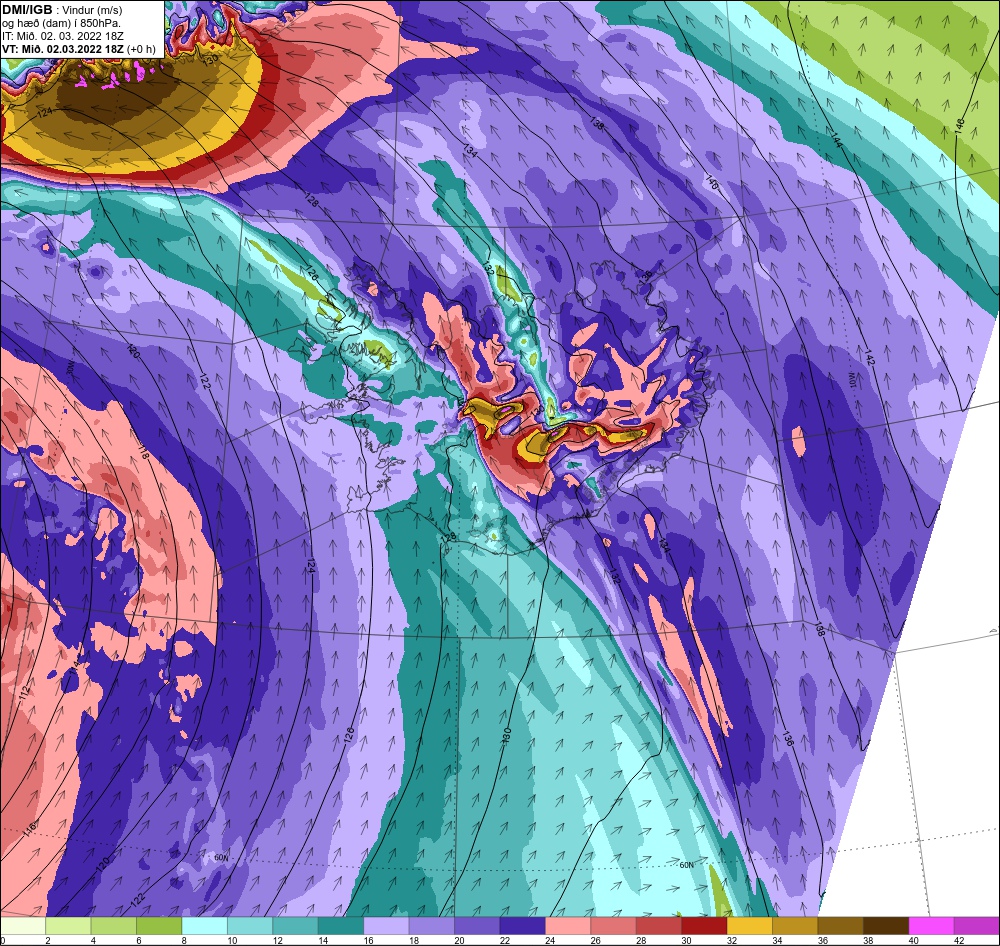Click the '140' height contour label

(x=712, y=183)
